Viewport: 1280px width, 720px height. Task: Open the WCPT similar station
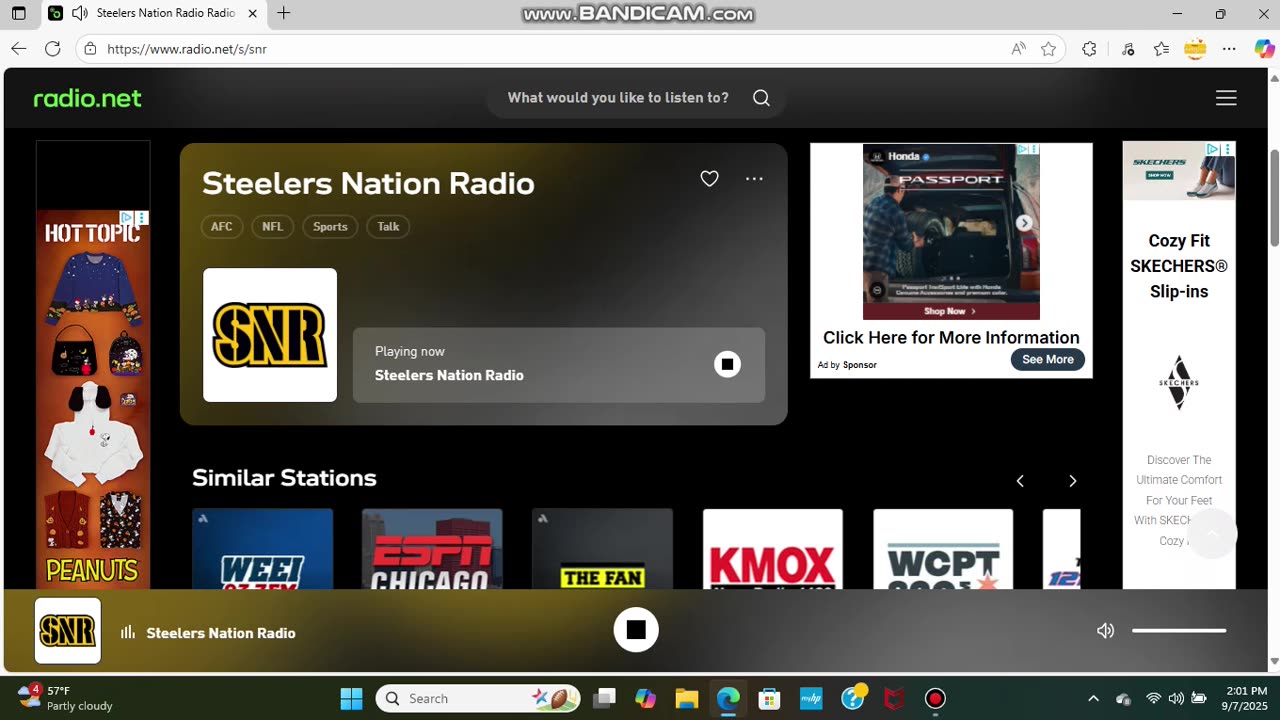click(x=943, y=549)
